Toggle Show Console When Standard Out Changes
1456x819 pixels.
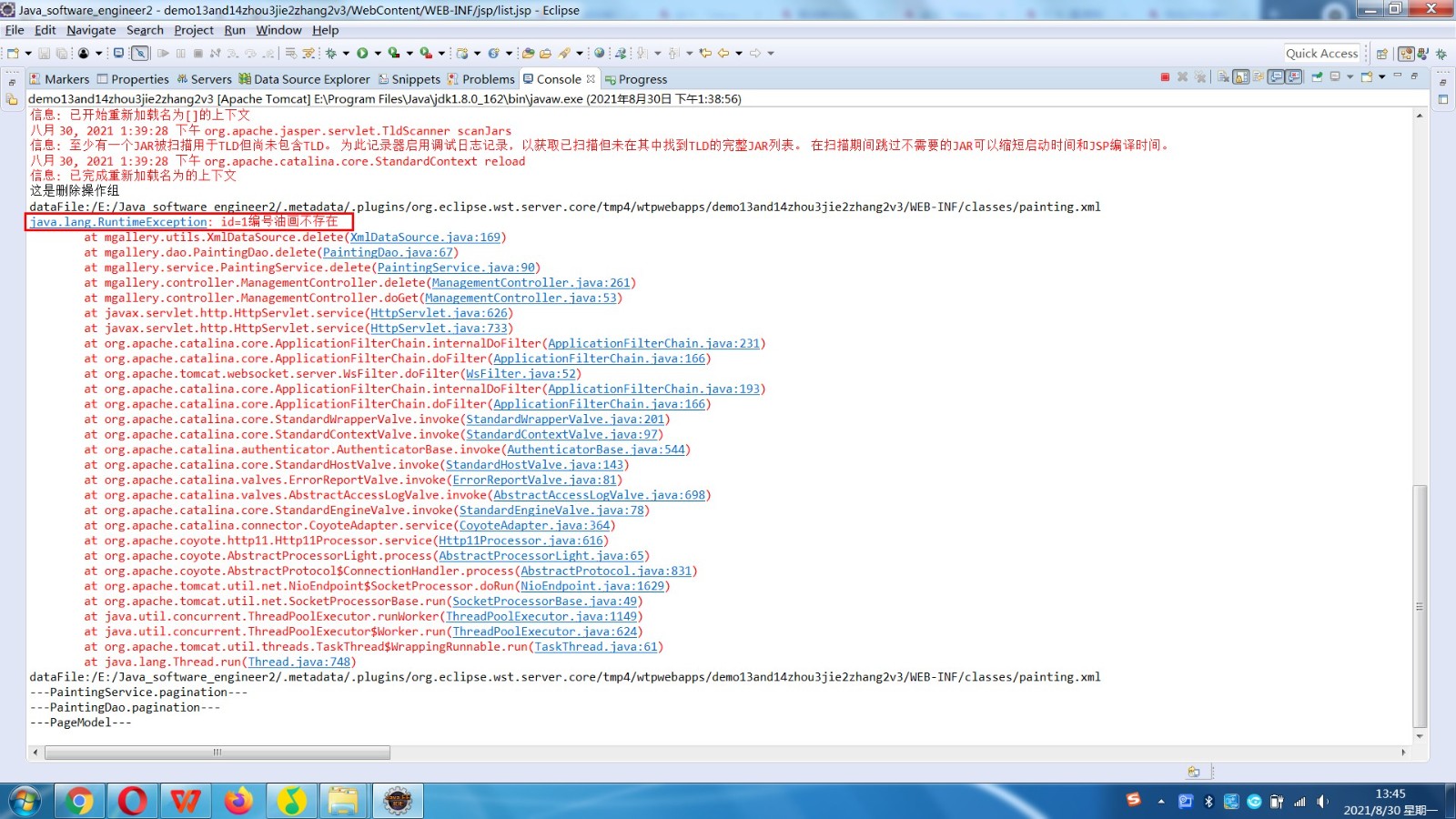1277,77
